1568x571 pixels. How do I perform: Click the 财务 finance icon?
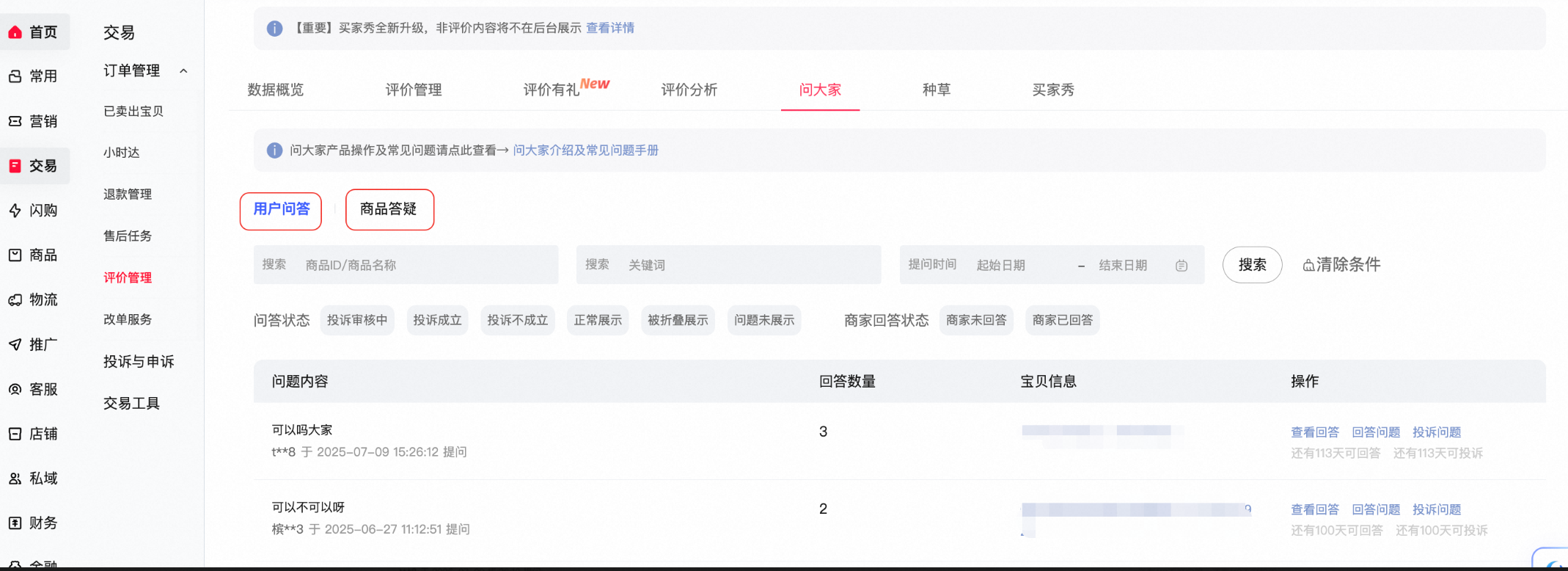click(15, 523)
